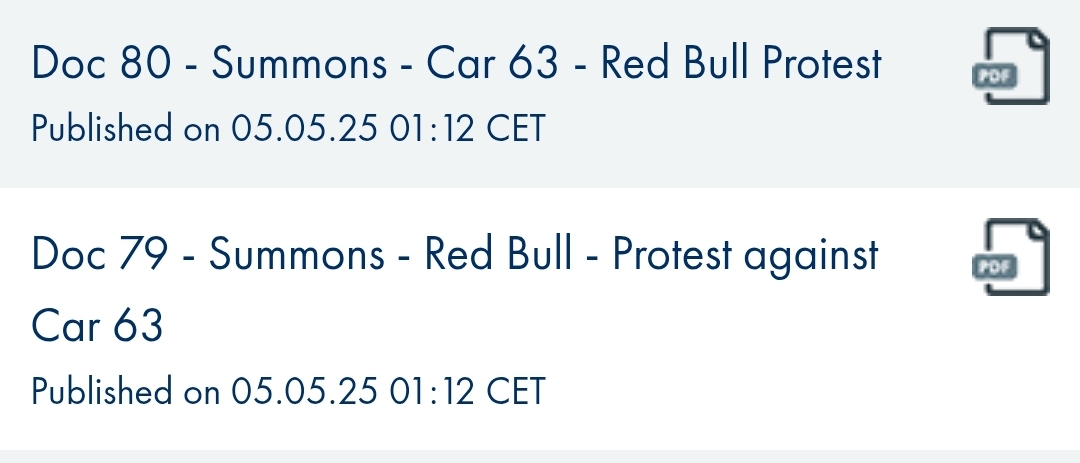Select the 'Car 63' second line of Doc 79
This screenshot has width=1080, height=463.
pos(97,326)
